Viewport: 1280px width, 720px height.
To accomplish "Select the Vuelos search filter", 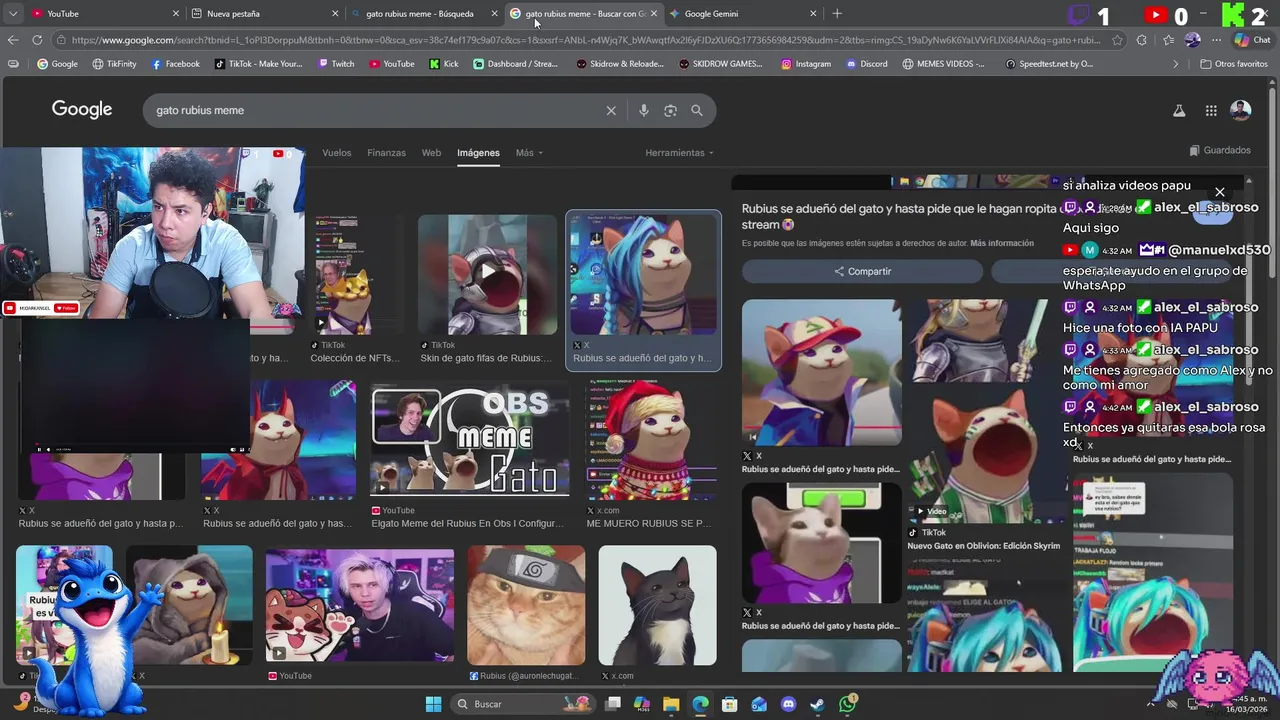I will [x=337, y=153].
